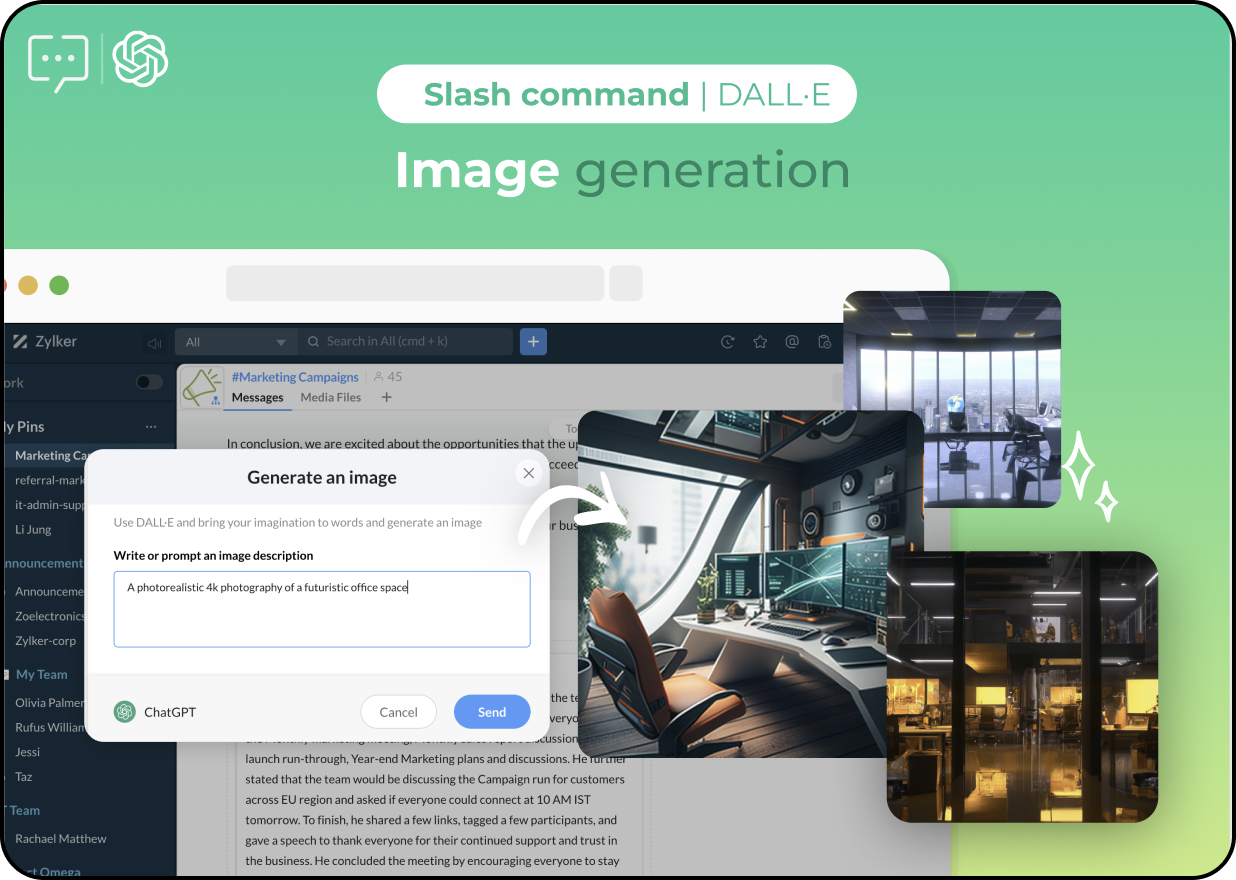
Task: Click the #Marketing Campaigns channel title
Action: 295,377
